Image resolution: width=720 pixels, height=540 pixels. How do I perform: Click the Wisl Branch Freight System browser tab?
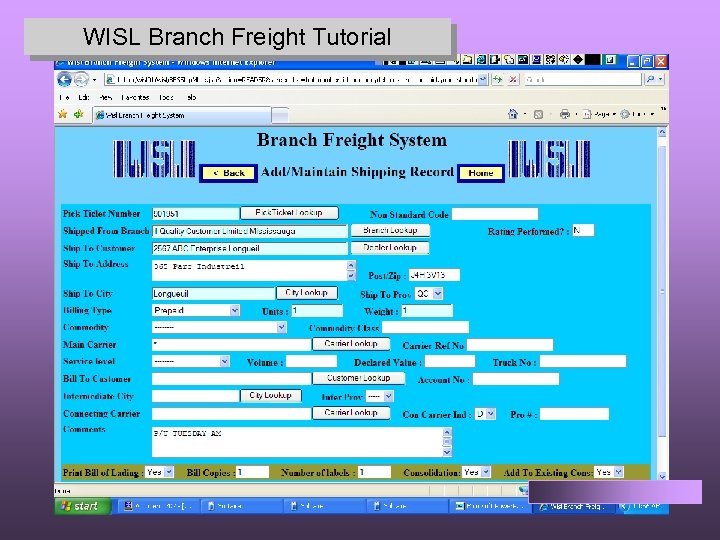(x=182, y=115)
